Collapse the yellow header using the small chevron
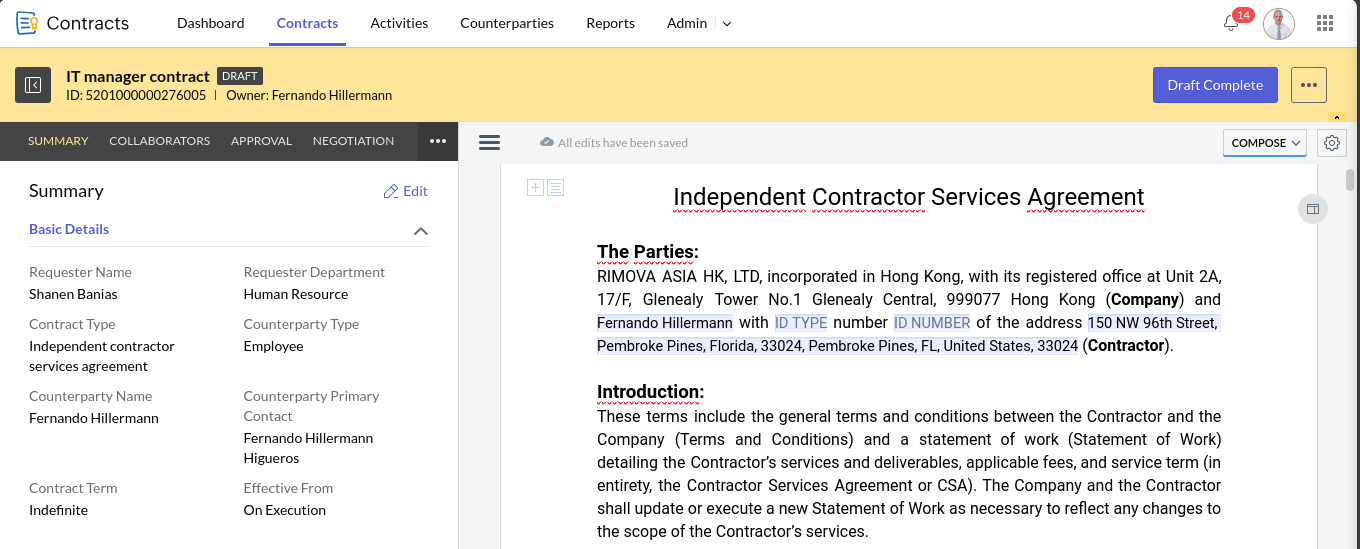 [x=1338, y=117]
